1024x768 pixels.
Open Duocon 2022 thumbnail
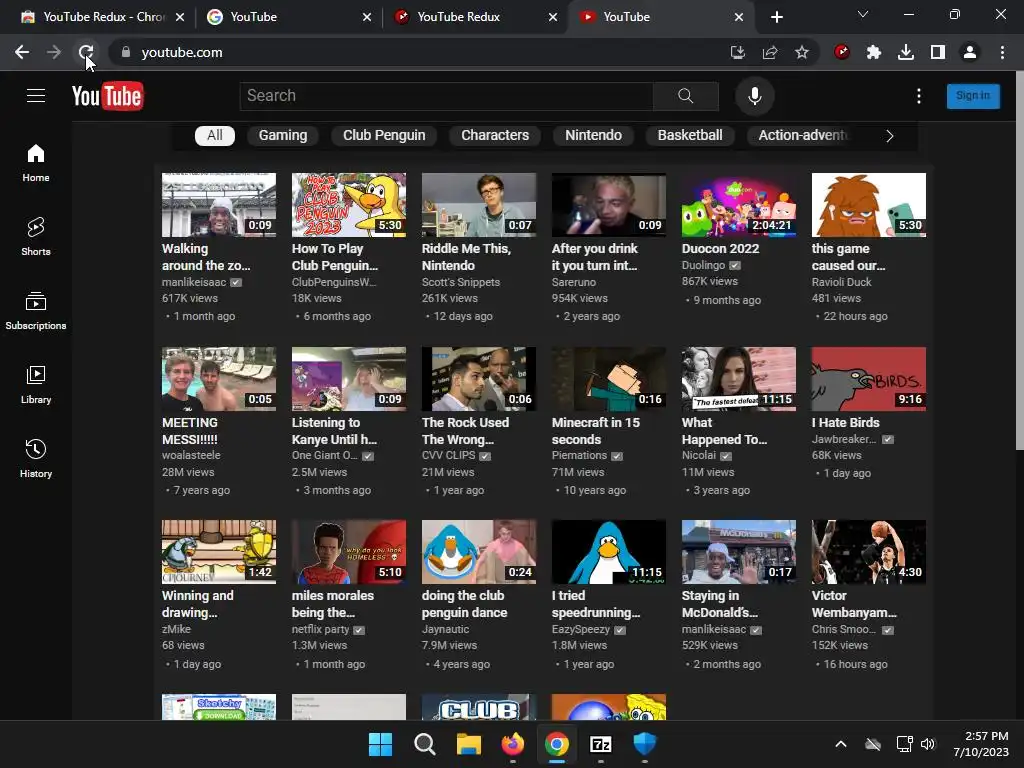point(739,205)
